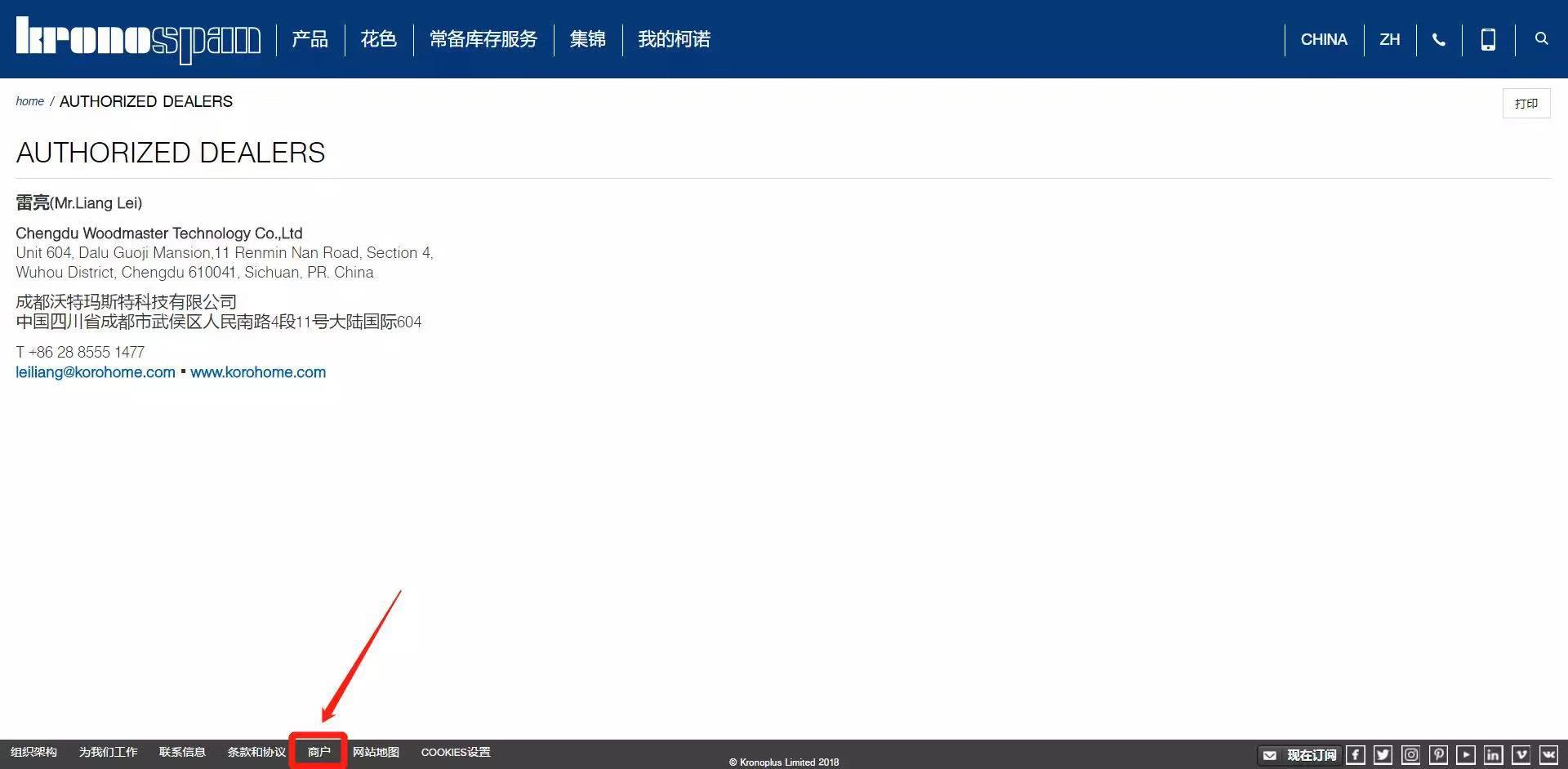Open the VK icon in footer

[1548, 755]
